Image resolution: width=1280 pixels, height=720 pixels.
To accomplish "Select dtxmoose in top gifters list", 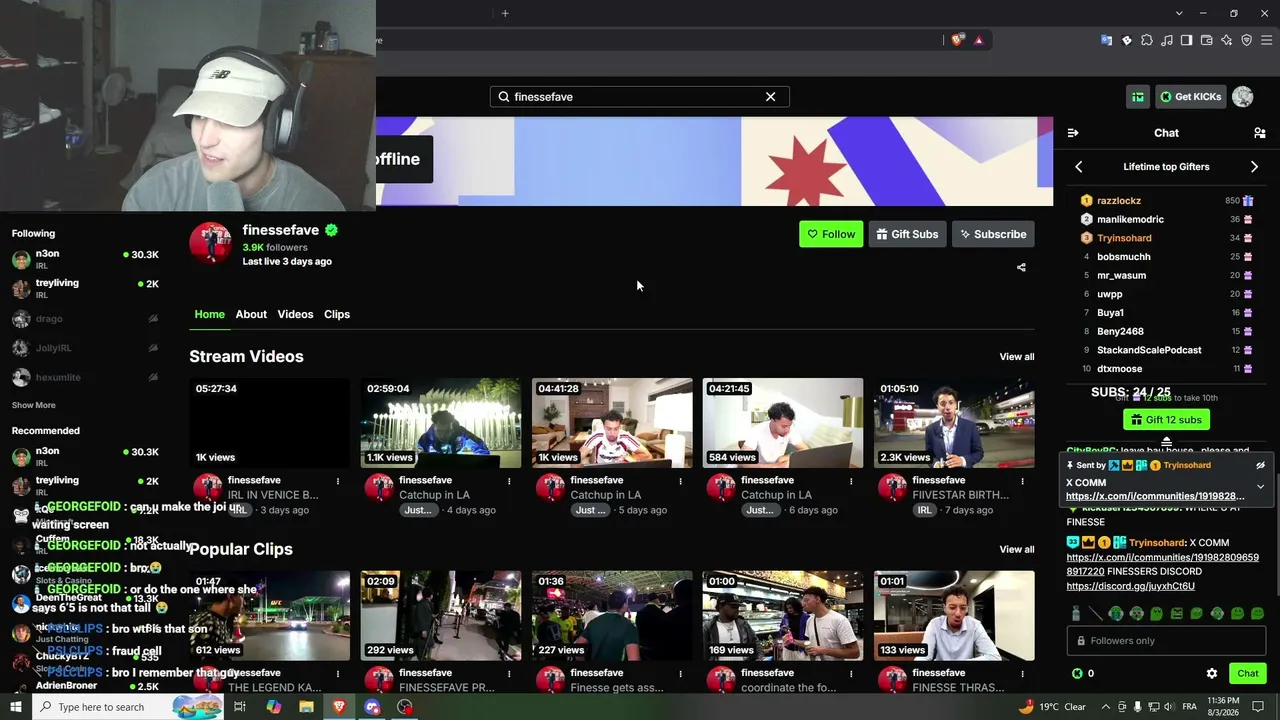I will [1119, 369].
